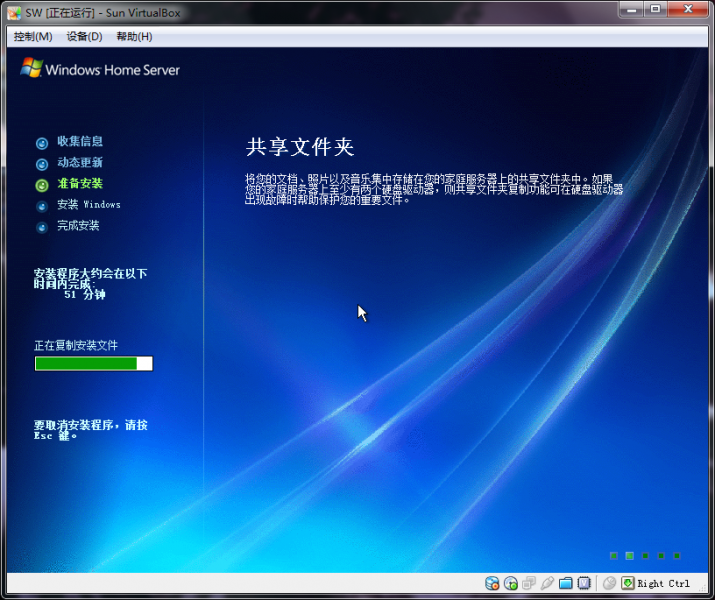Maximize the VirtualBox window
Screen dimensions: 715x600
click(x=655, y=9)
